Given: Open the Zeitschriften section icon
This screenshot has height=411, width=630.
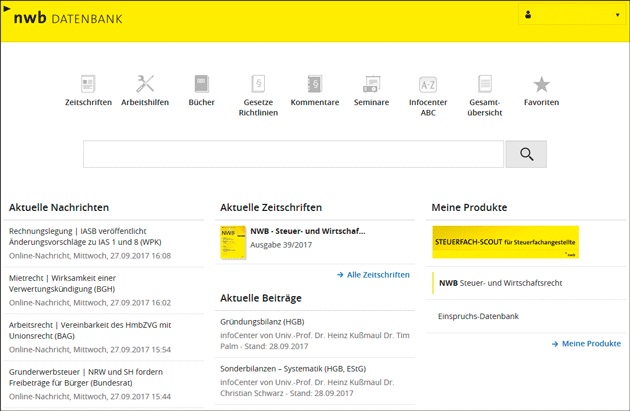Looking at the screenshot, I should click(x=88, y=85).
